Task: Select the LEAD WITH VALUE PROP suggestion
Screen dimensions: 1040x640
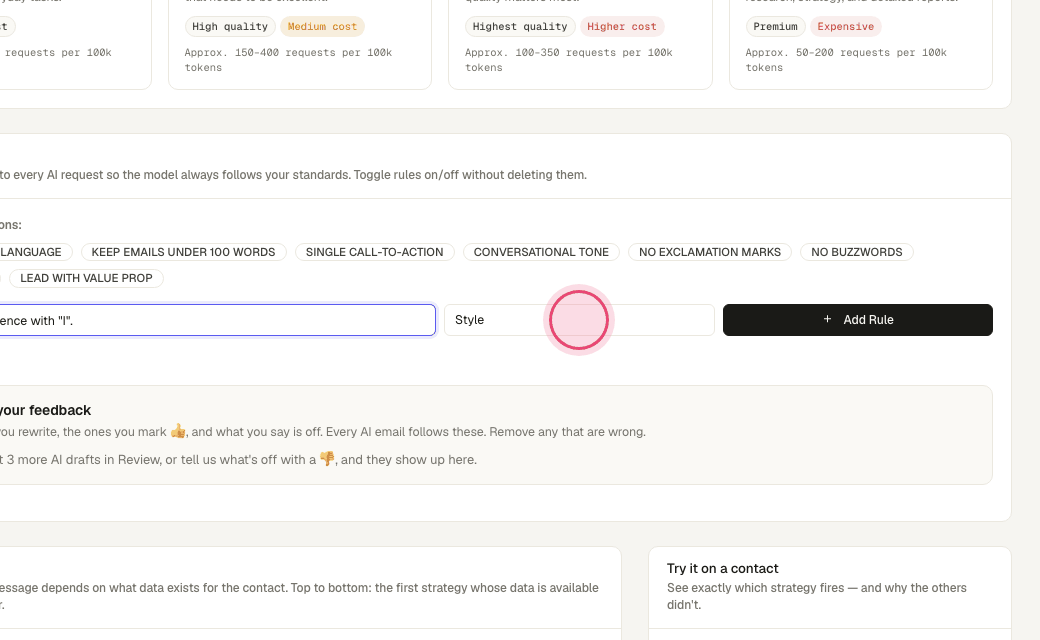Action: 86,278
